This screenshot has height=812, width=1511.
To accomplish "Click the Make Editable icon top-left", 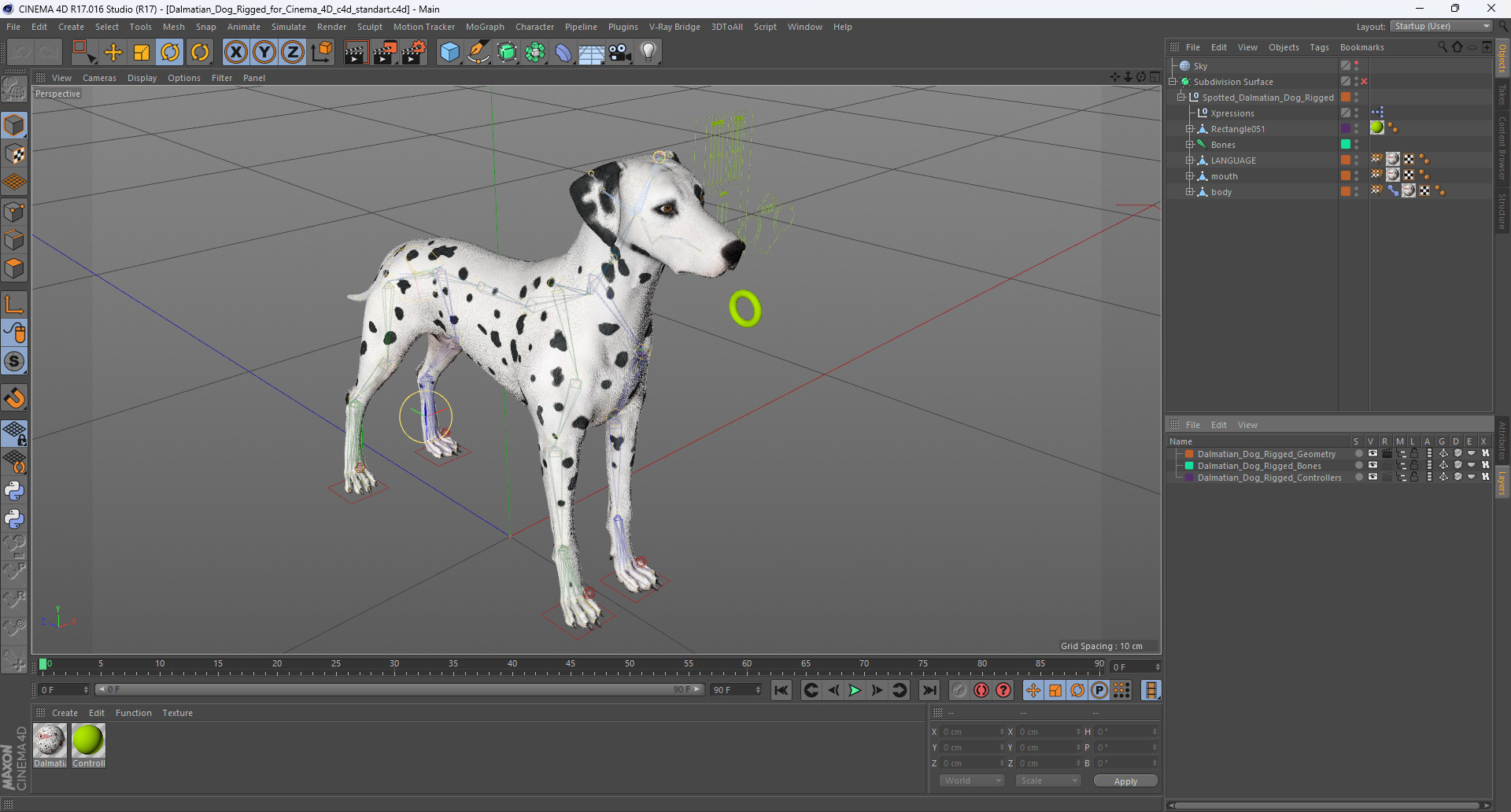I will coord(15,90).
